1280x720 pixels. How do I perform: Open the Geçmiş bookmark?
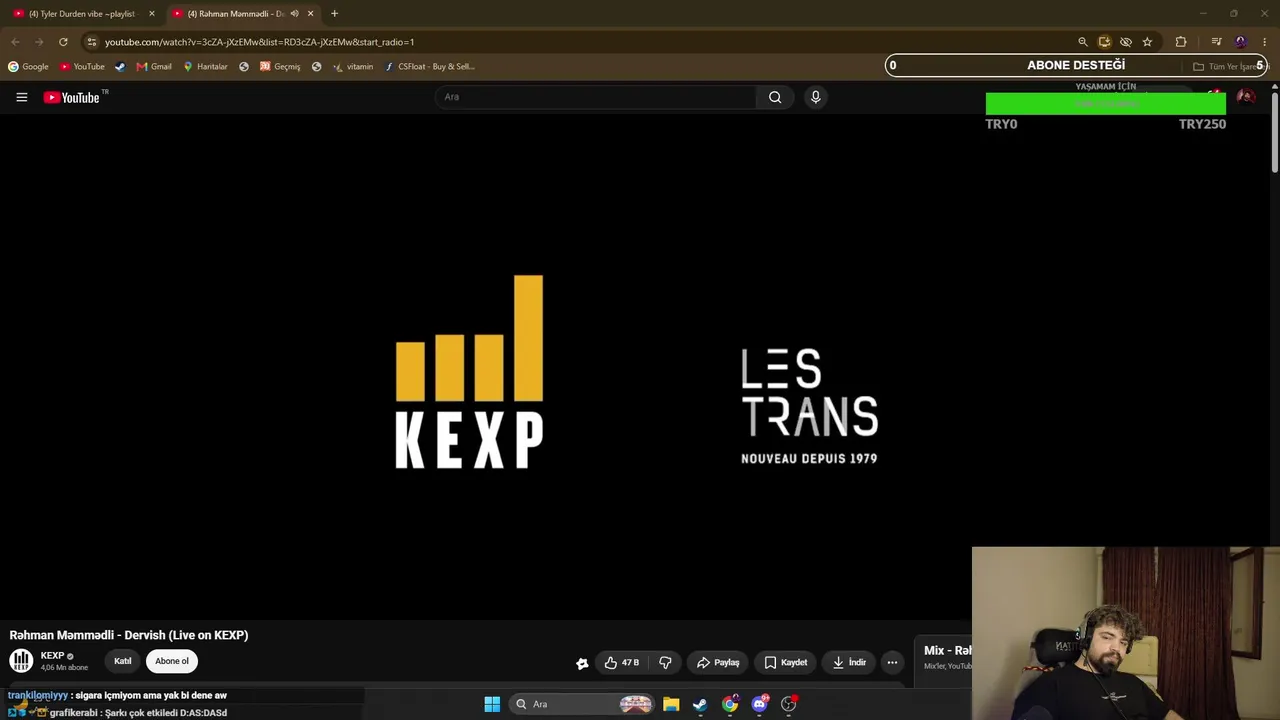[280, 67]
